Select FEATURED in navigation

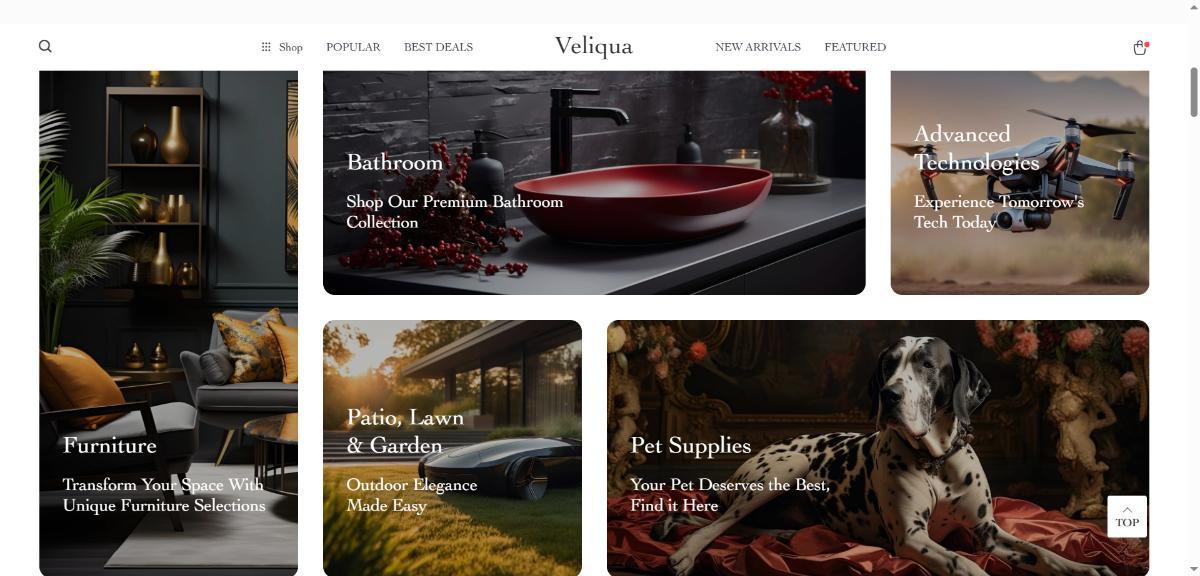pos(855,47)
